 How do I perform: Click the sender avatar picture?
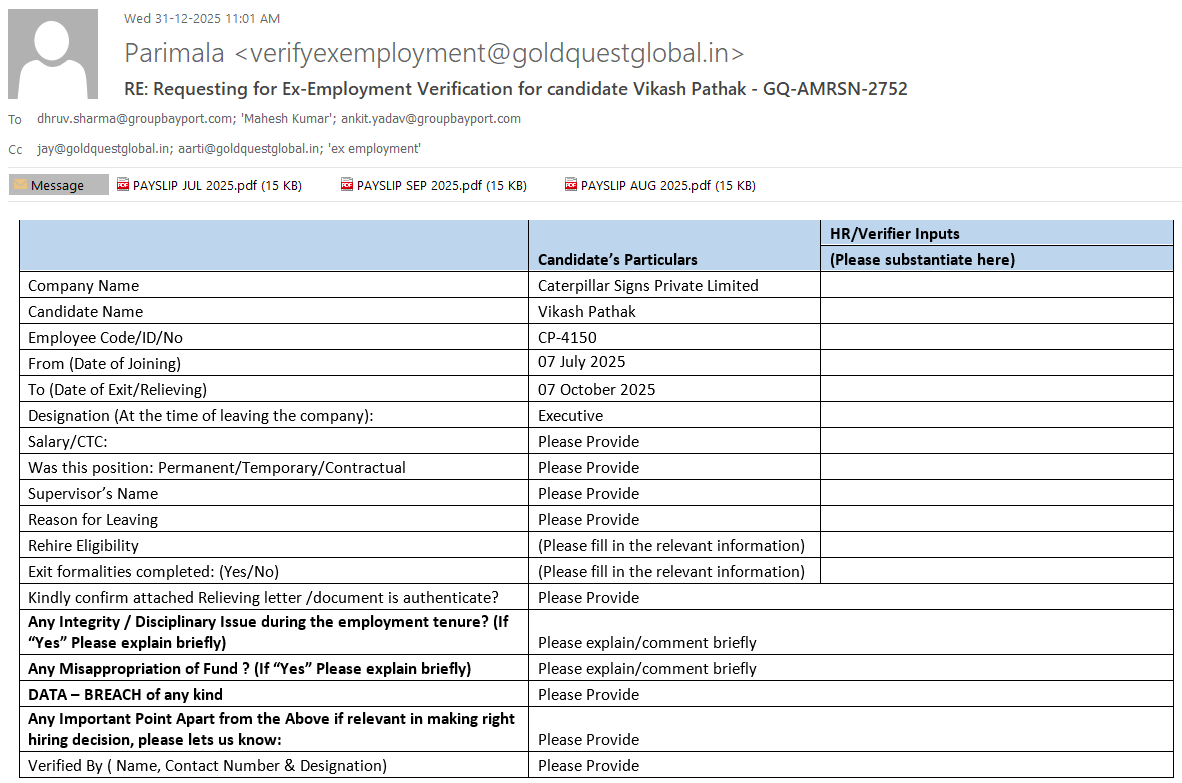click(x=53, y=54)
